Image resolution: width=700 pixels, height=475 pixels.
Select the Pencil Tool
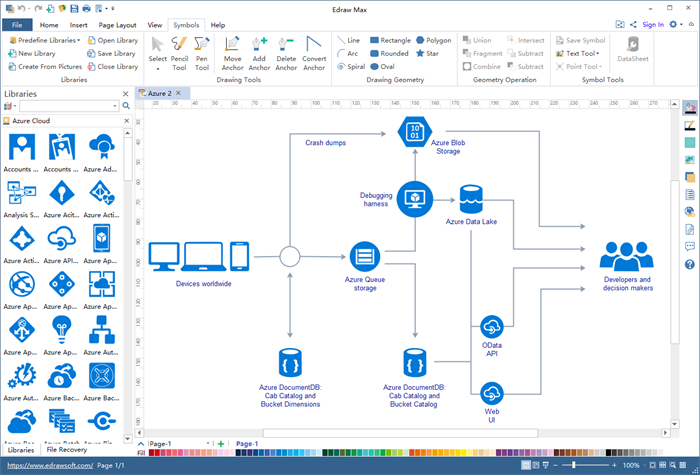tap(179, 52)
